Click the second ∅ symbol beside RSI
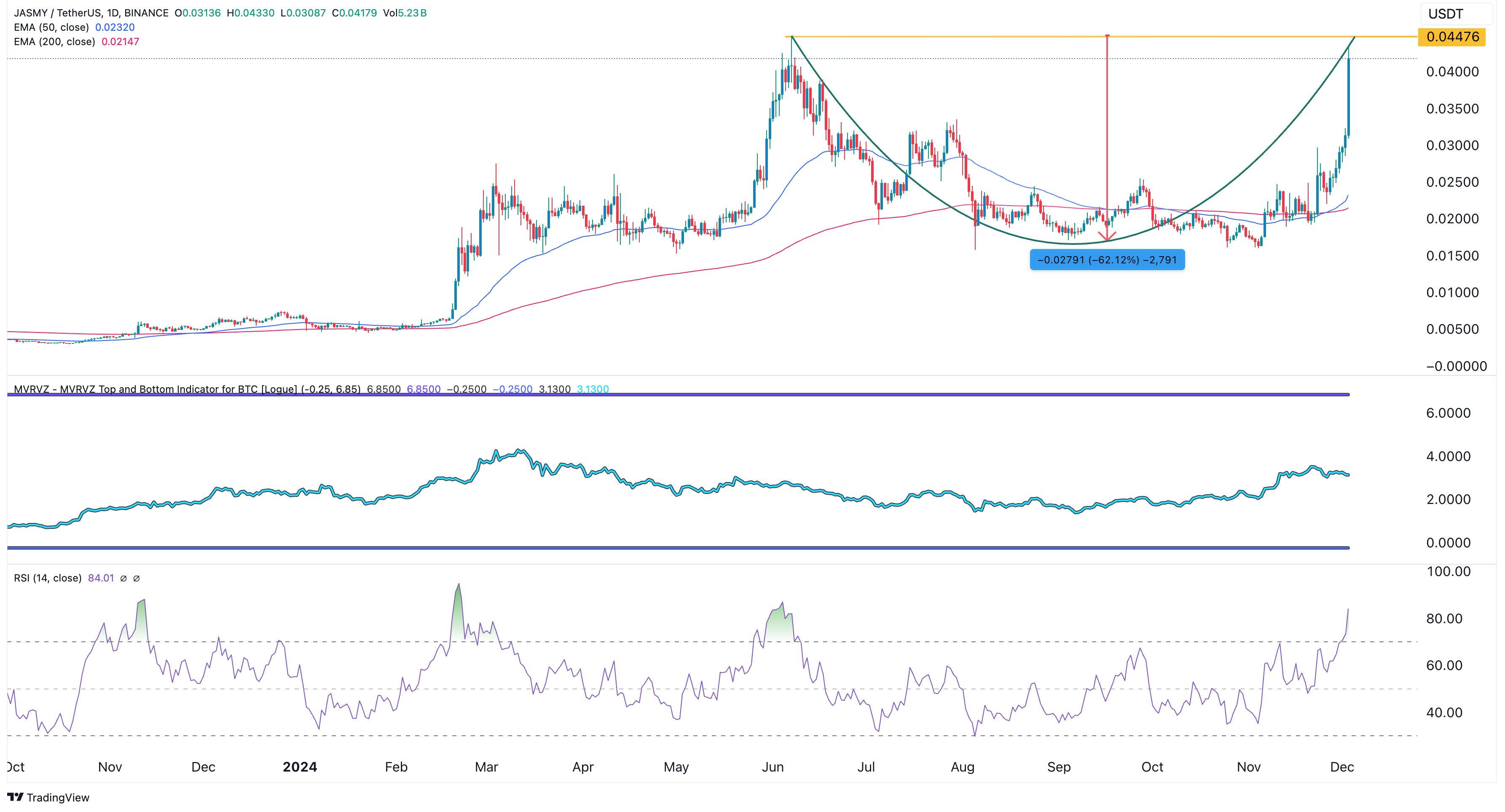Image resolution: width=1505 pixels, height=812 pixels. pos(136,578)
